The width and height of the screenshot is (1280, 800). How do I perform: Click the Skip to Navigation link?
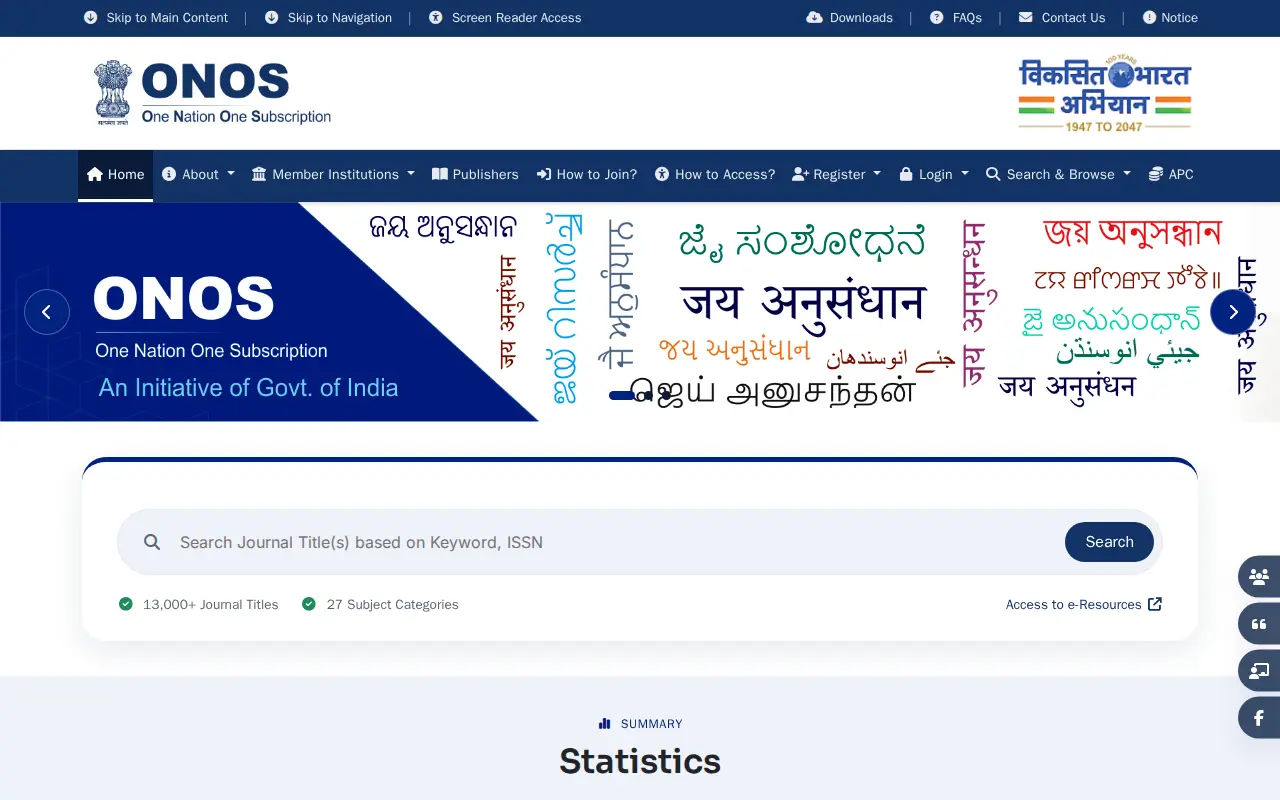pos(328,18)
